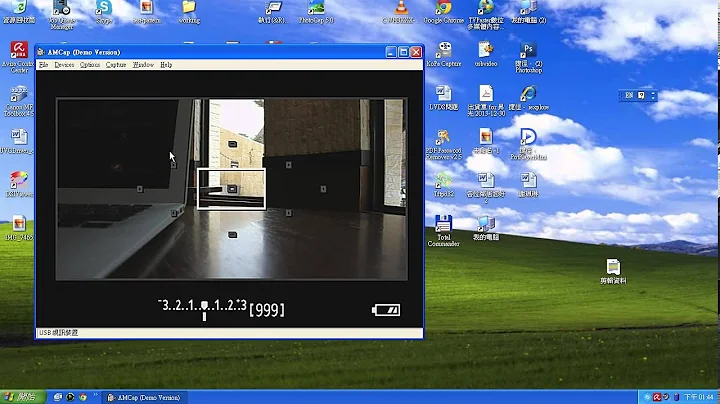The height and width of the screenshot is (404, 720).
Task: Click the taskbar clock
Action: click(x=699, y=397)
